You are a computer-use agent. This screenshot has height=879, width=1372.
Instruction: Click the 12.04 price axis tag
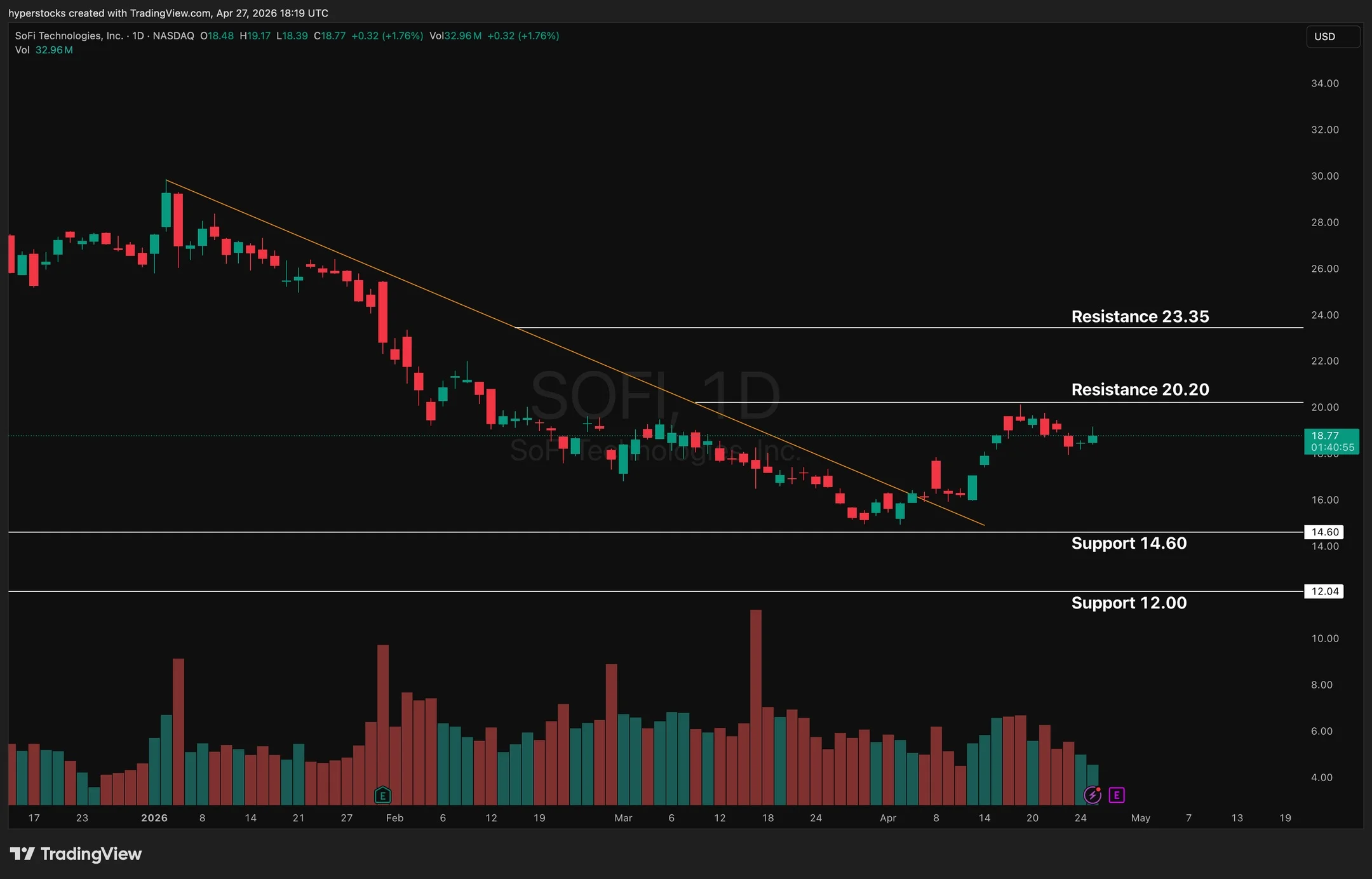click(1324, 591)
